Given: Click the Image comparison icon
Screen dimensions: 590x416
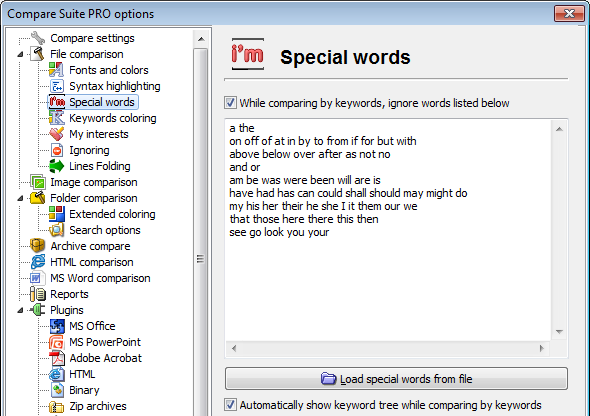Looking at the screenshot, I should pyautogui.click(x=38, y=182).
